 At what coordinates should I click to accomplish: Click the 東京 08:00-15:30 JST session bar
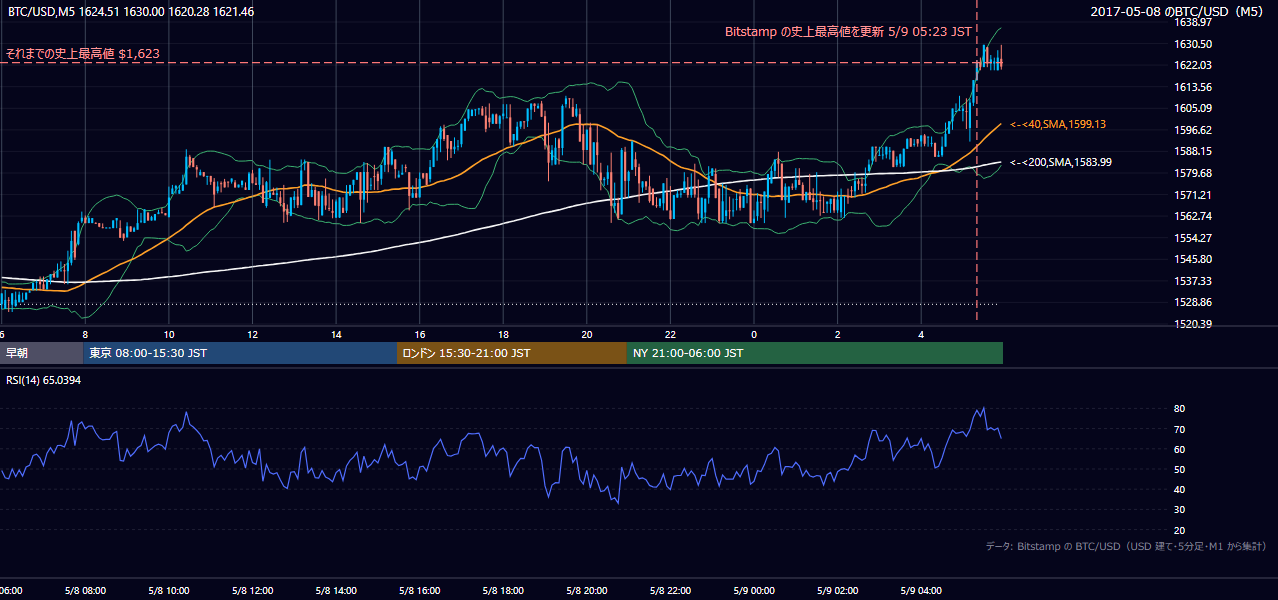(240, 353)
